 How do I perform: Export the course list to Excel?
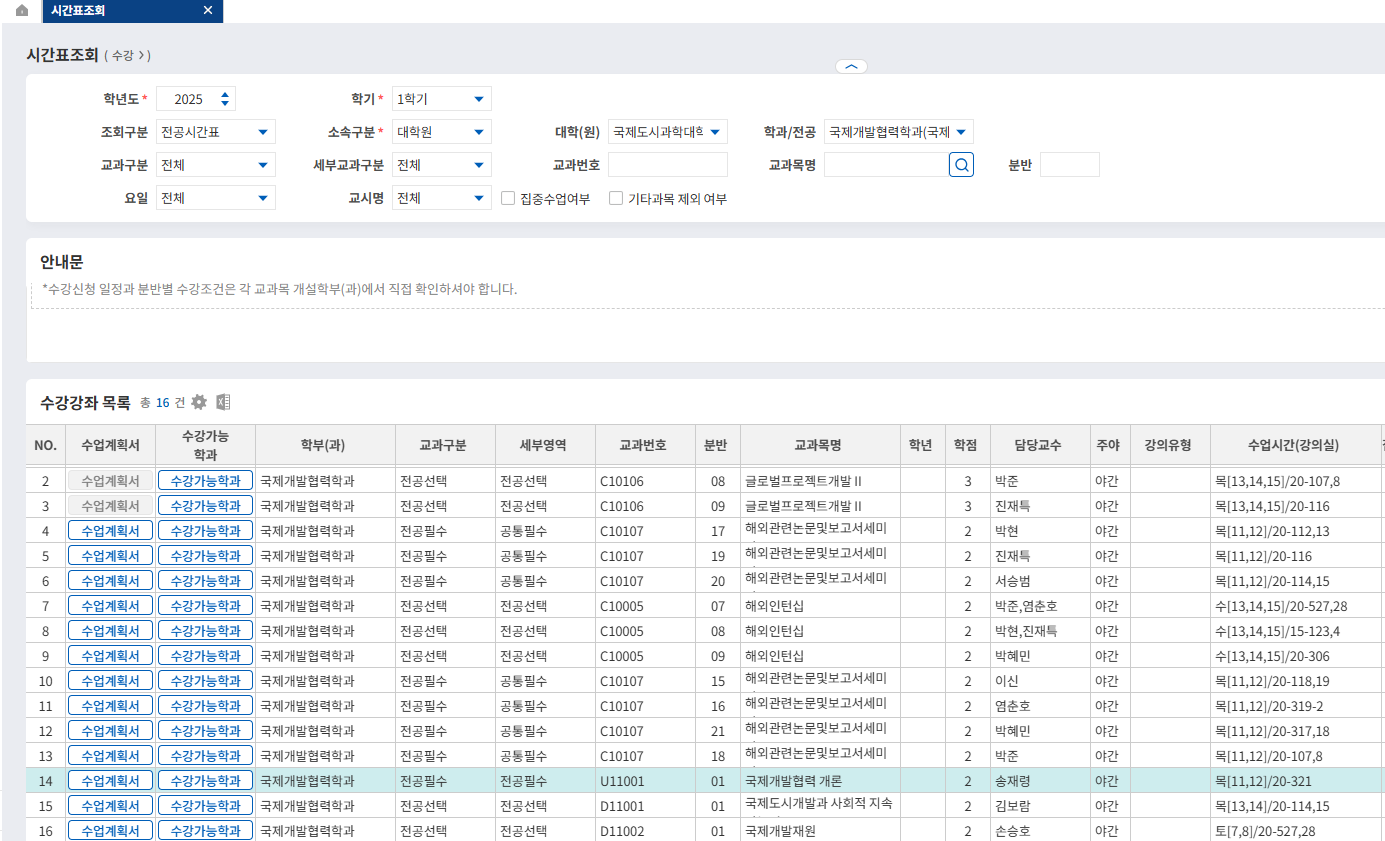(223, 402)
